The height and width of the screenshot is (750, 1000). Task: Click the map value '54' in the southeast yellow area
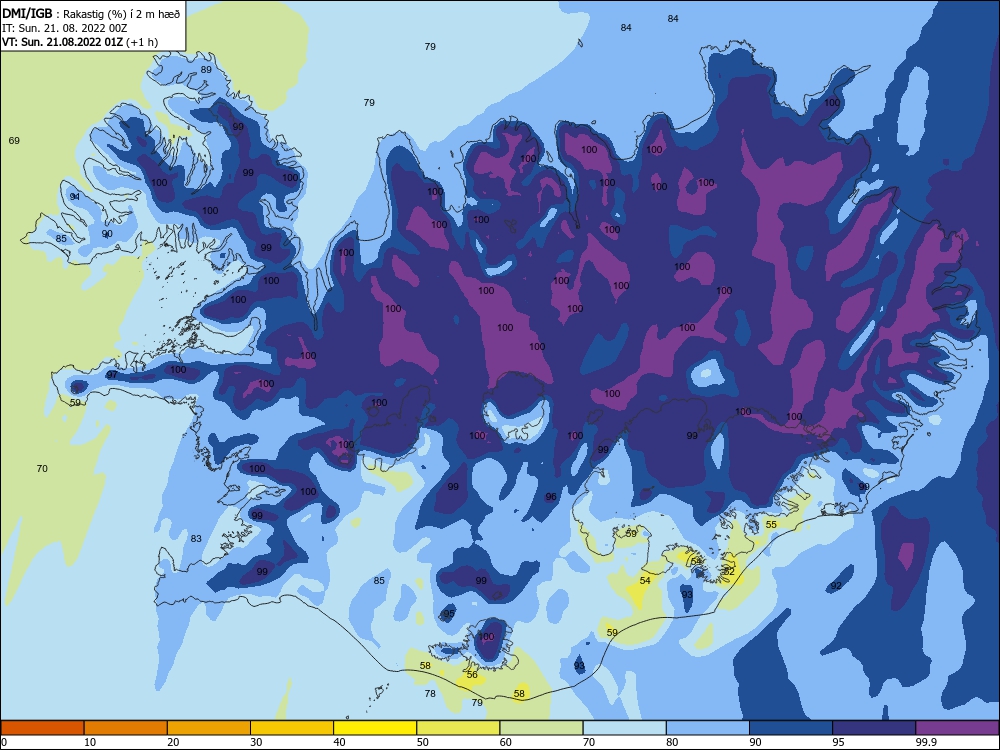pos(645,580)
